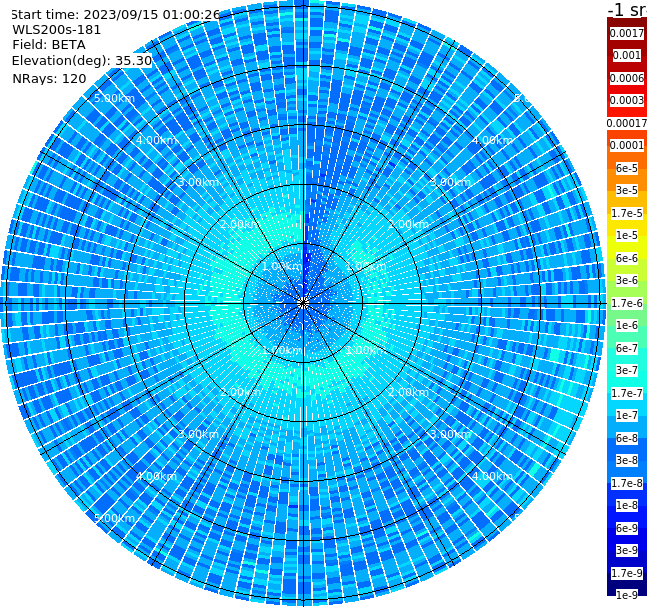Select the 6e-9 colorbar tick
647x607 pixels.
(627, 528)
